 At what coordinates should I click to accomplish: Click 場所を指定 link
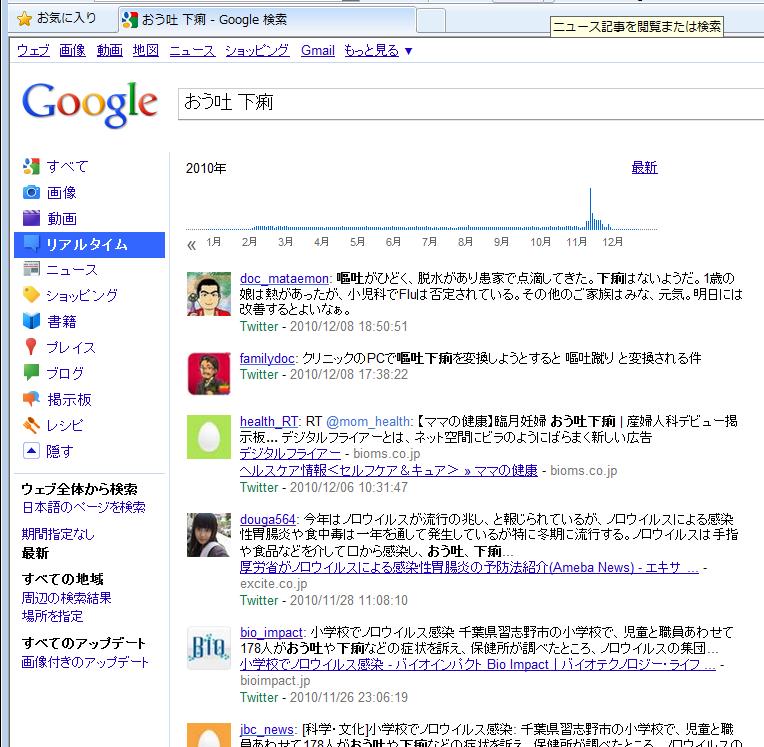[52, 616]
